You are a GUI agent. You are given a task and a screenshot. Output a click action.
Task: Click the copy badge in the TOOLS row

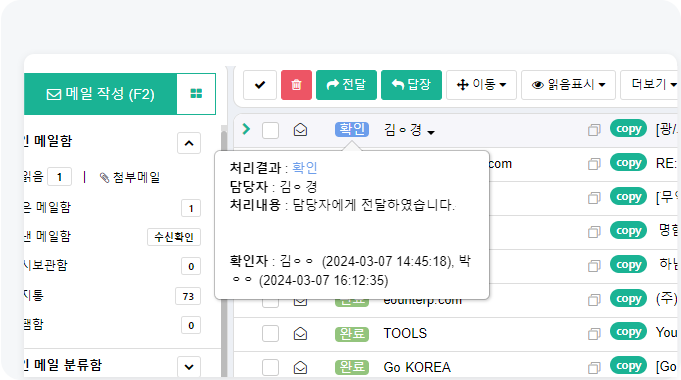[x=628, y=332]
